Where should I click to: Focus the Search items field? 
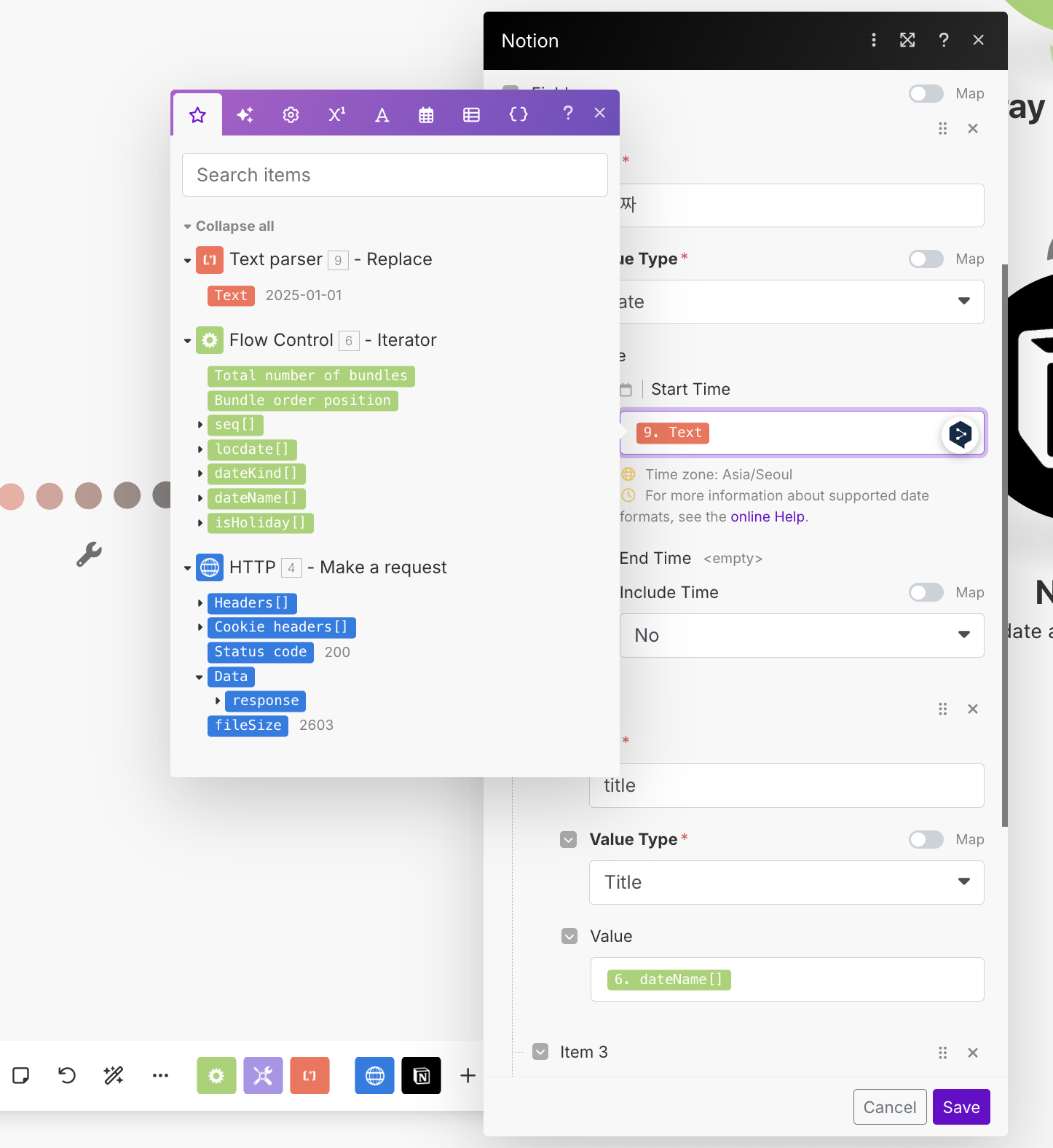point(395,175)
